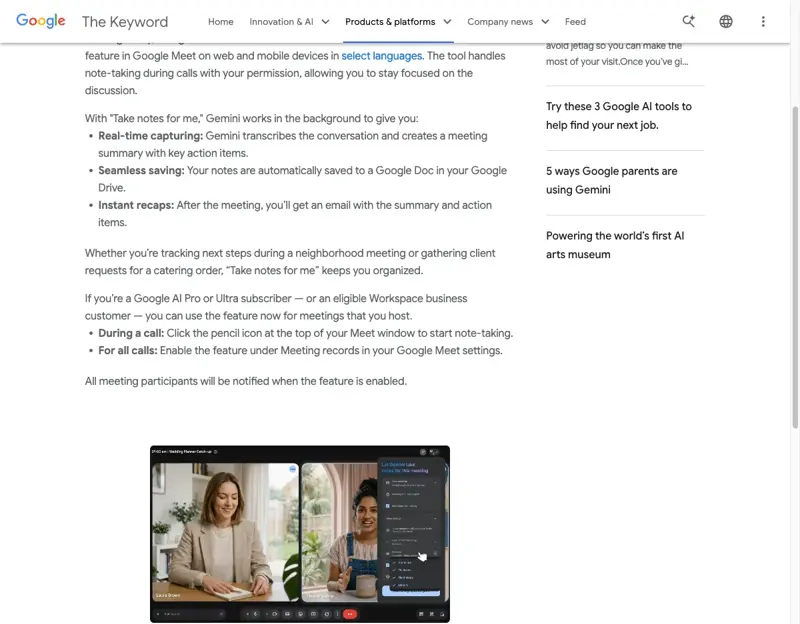Open the globe language selector
This screenshot has width=800, height=624.
(x=726, y=21)
